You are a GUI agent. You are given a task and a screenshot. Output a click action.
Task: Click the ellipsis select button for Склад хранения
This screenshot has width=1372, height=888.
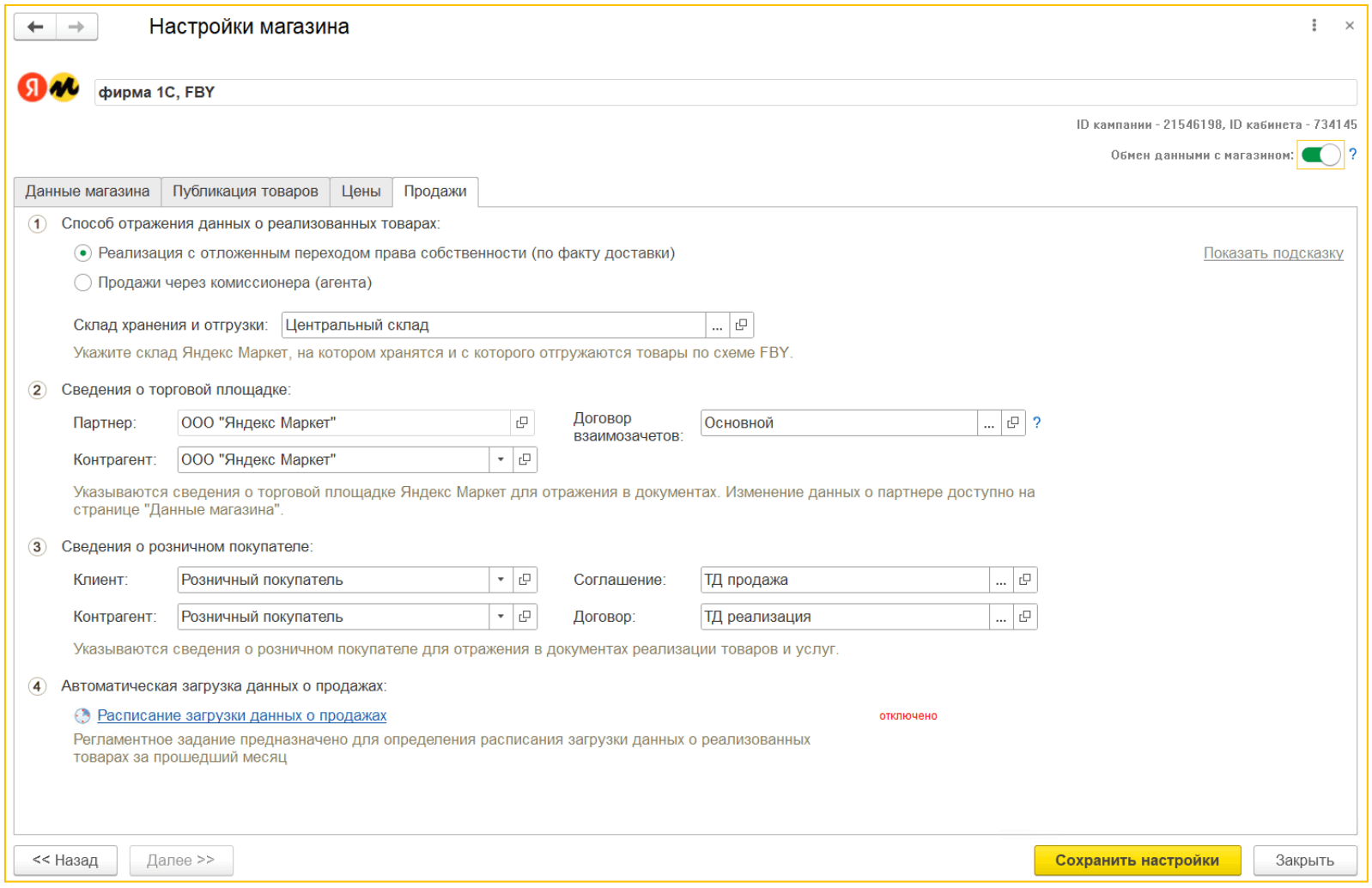tap(717, 325)
